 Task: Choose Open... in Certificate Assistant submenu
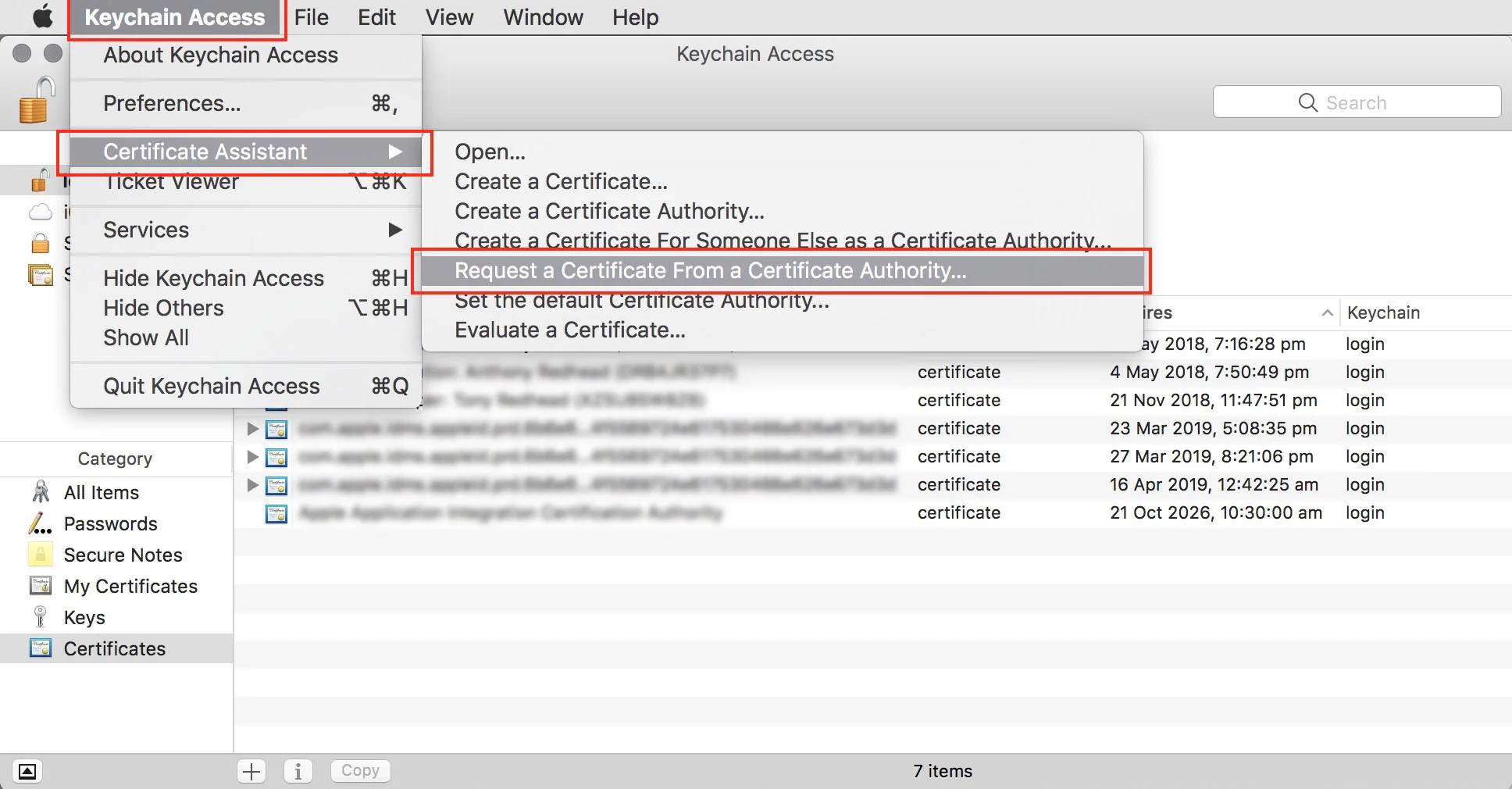click(783, 152)
